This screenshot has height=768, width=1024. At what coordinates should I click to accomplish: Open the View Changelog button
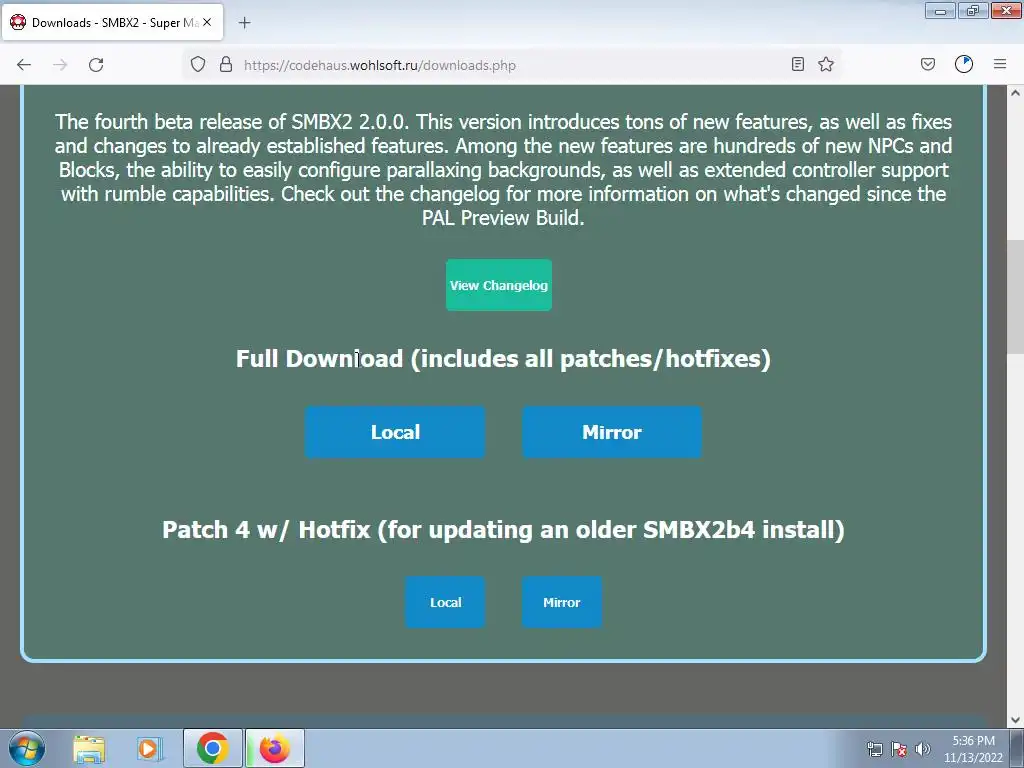[499, 285]
